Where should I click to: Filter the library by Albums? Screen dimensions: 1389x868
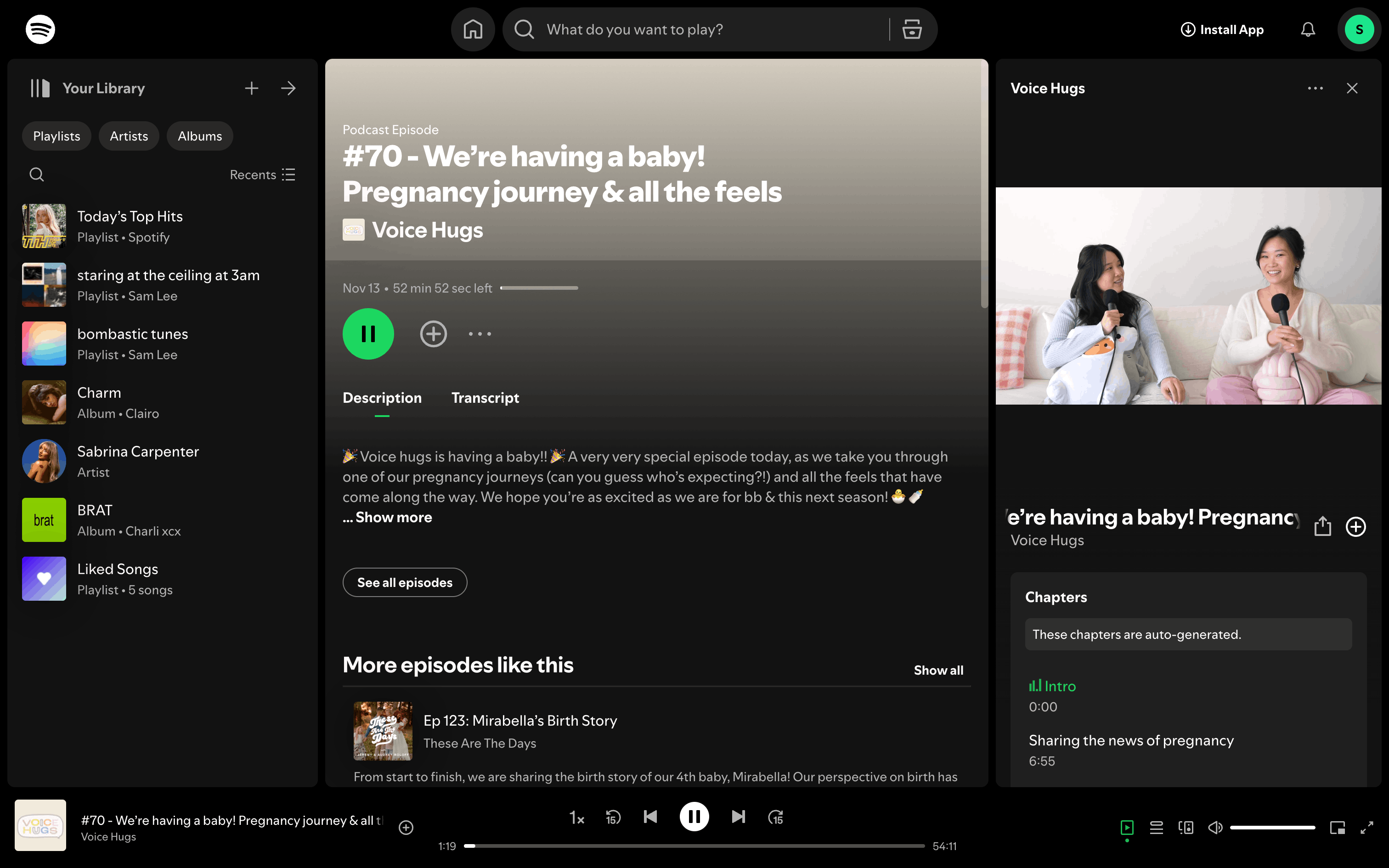click(199, 136)
